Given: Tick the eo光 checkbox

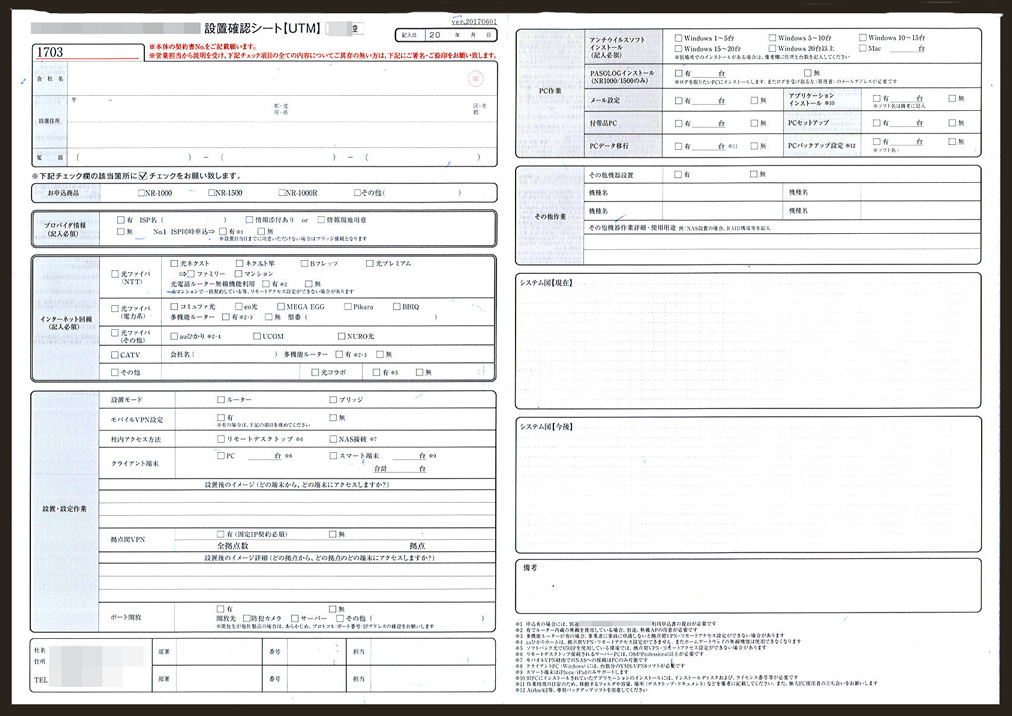Looking at the screenshot, I should point(239,307).
